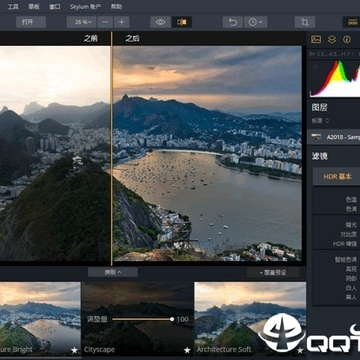360x360 pixels.
Task: Apply the Architecture Bright preset thumbnail
Action: point(40,319)
